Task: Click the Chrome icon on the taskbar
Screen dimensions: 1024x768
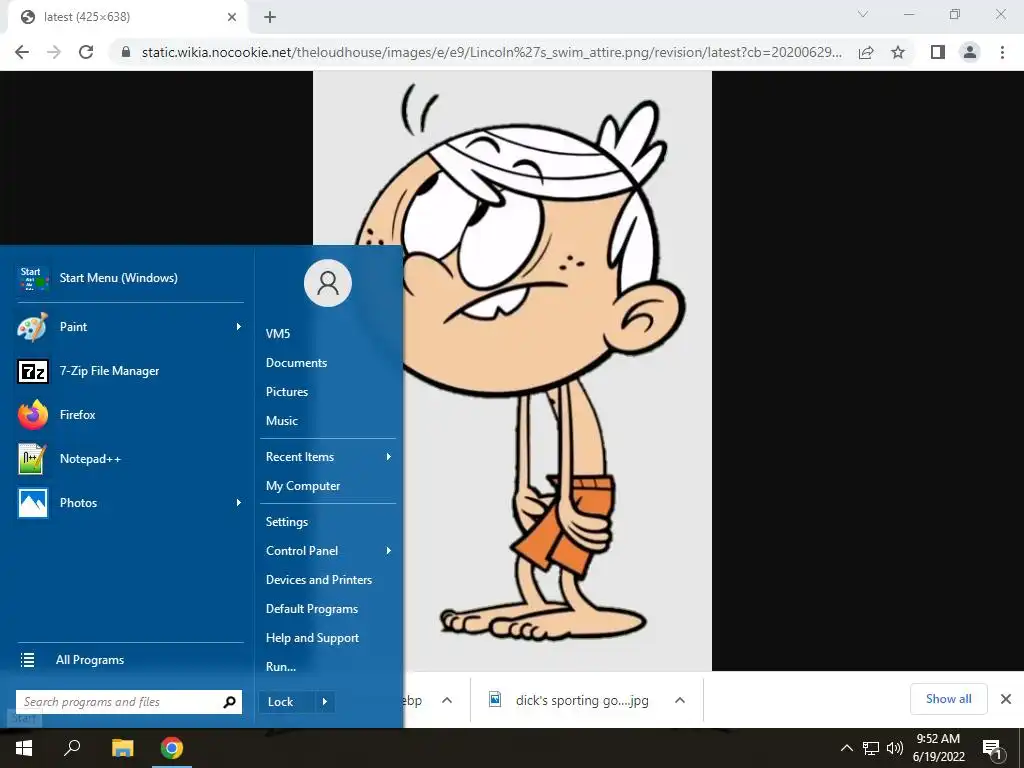Action: pyautogui.click(x=172, y=748)
